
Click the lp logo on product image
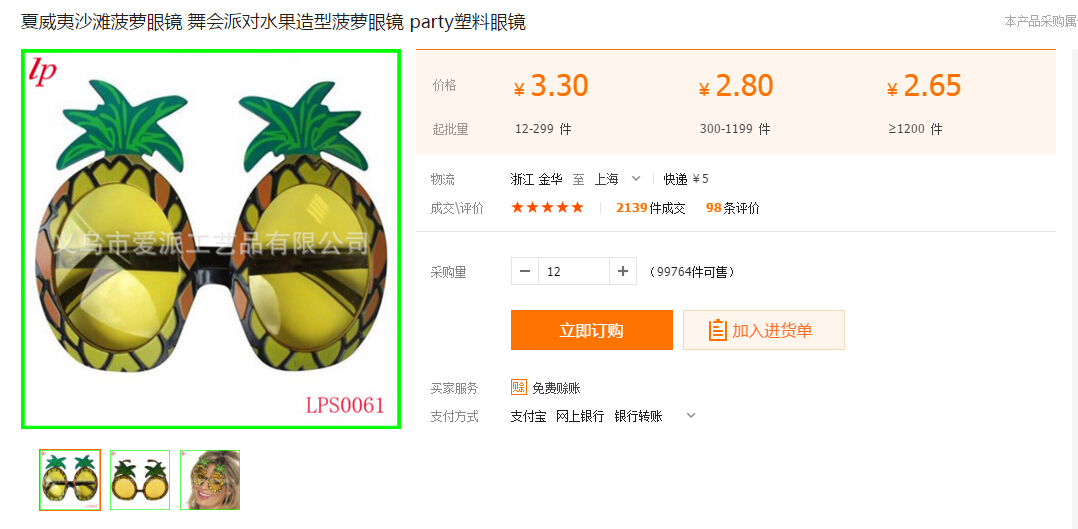42,72
